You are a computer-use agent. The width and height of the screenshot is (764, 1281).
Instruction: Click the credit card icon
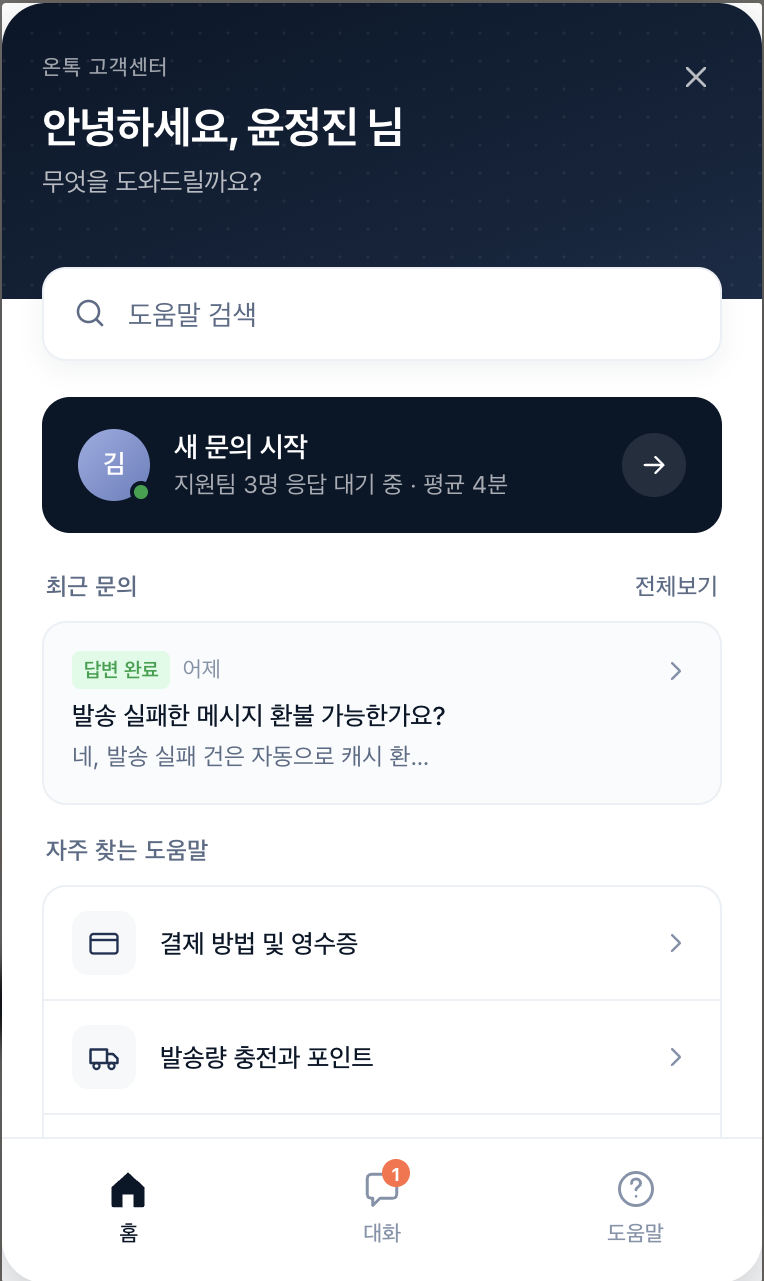(x=104, y=943)
